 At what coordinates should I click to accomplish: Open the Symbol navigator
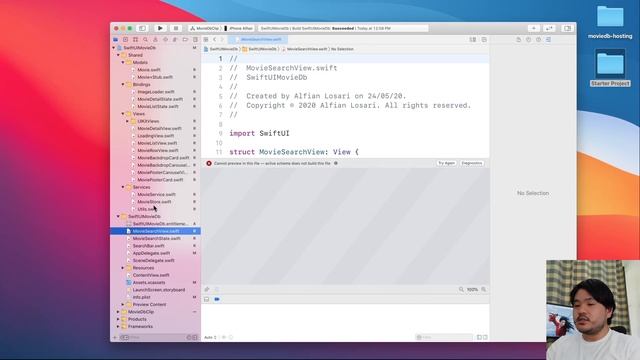tap(135, 40)
